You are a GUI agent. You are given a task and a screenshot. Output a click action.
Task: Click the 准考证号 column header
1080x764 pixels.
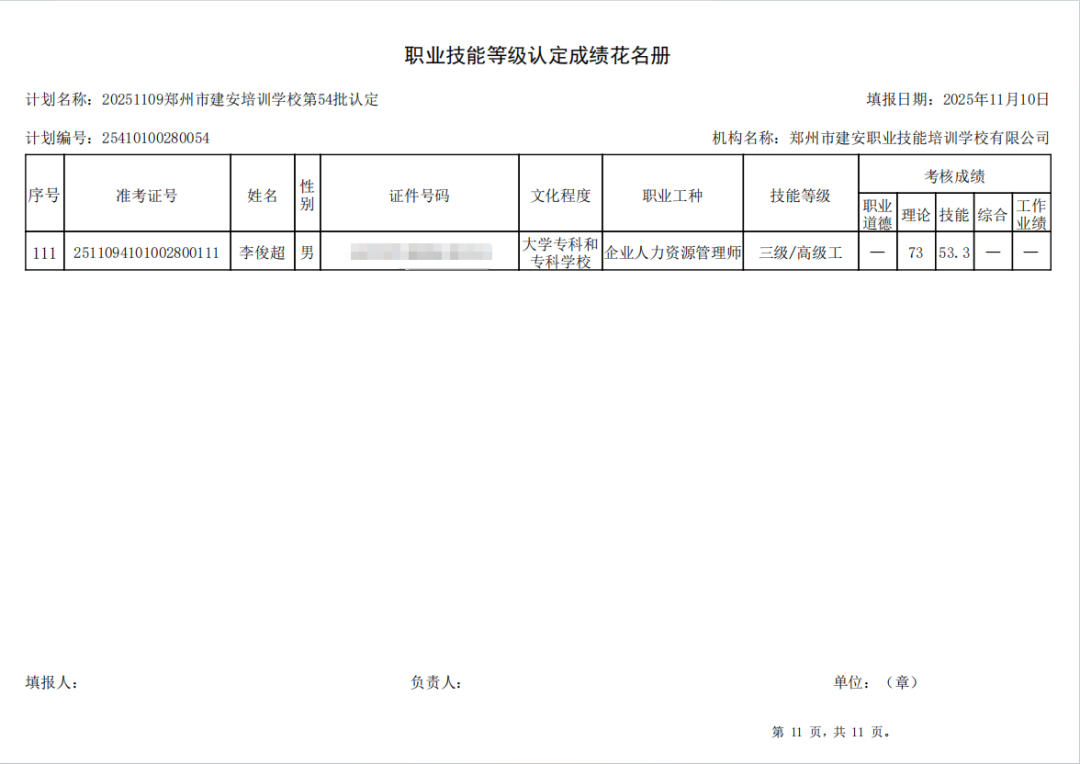146,196
